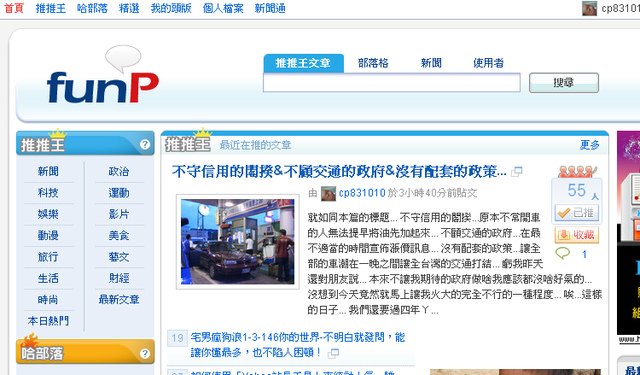Click the comment bubble icon beside count 1
640x375 pixels.
coord(562,253)
